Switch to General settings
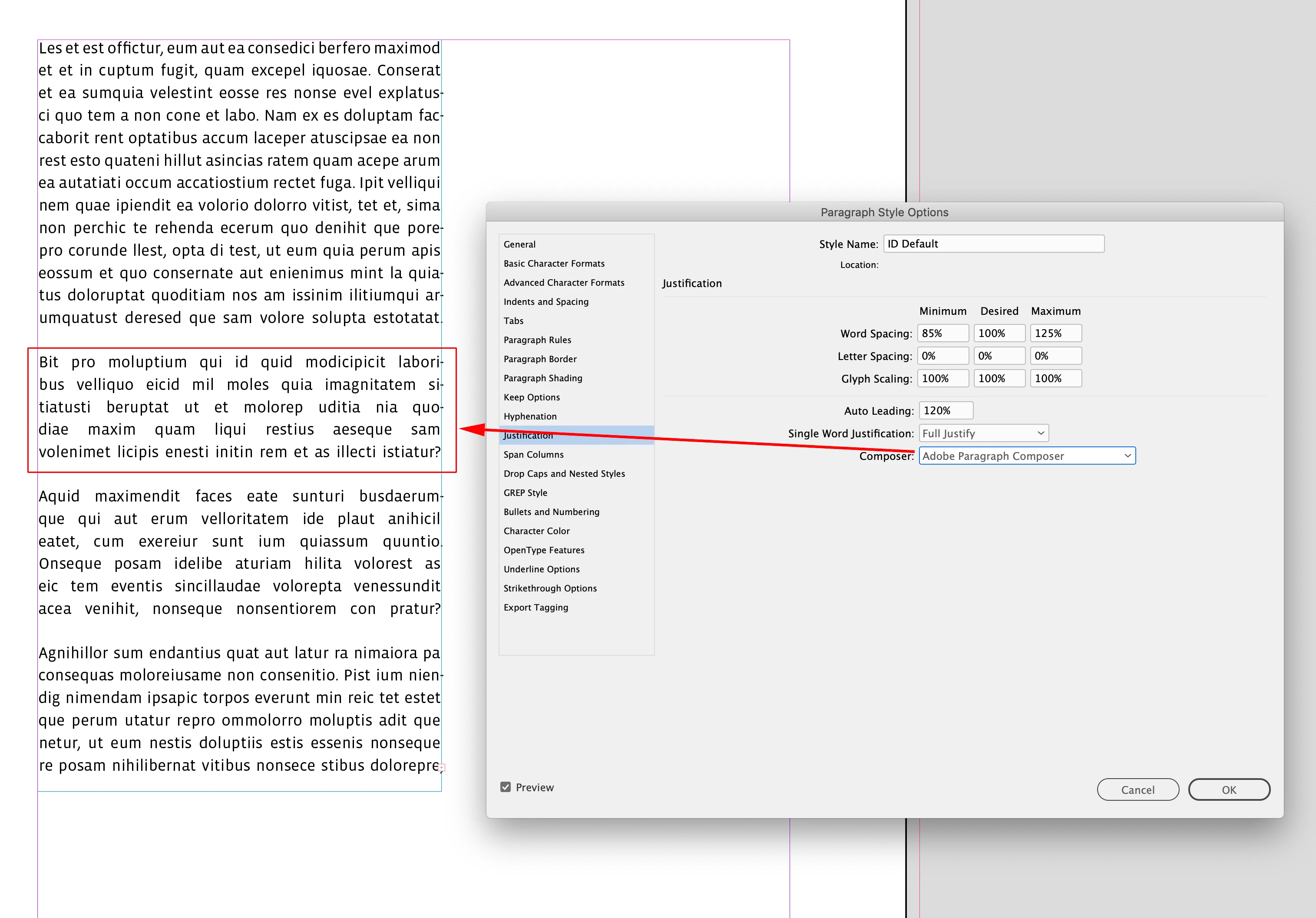 pyautogui.click(x=519, y=244)
